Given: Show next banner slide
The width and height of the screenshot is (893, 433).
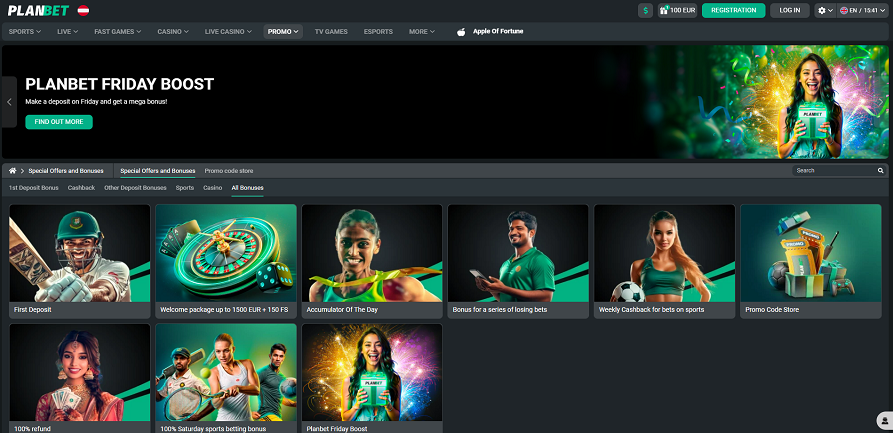Looking at the screenshot, I should pyautogui.click(x=881, y=102).
